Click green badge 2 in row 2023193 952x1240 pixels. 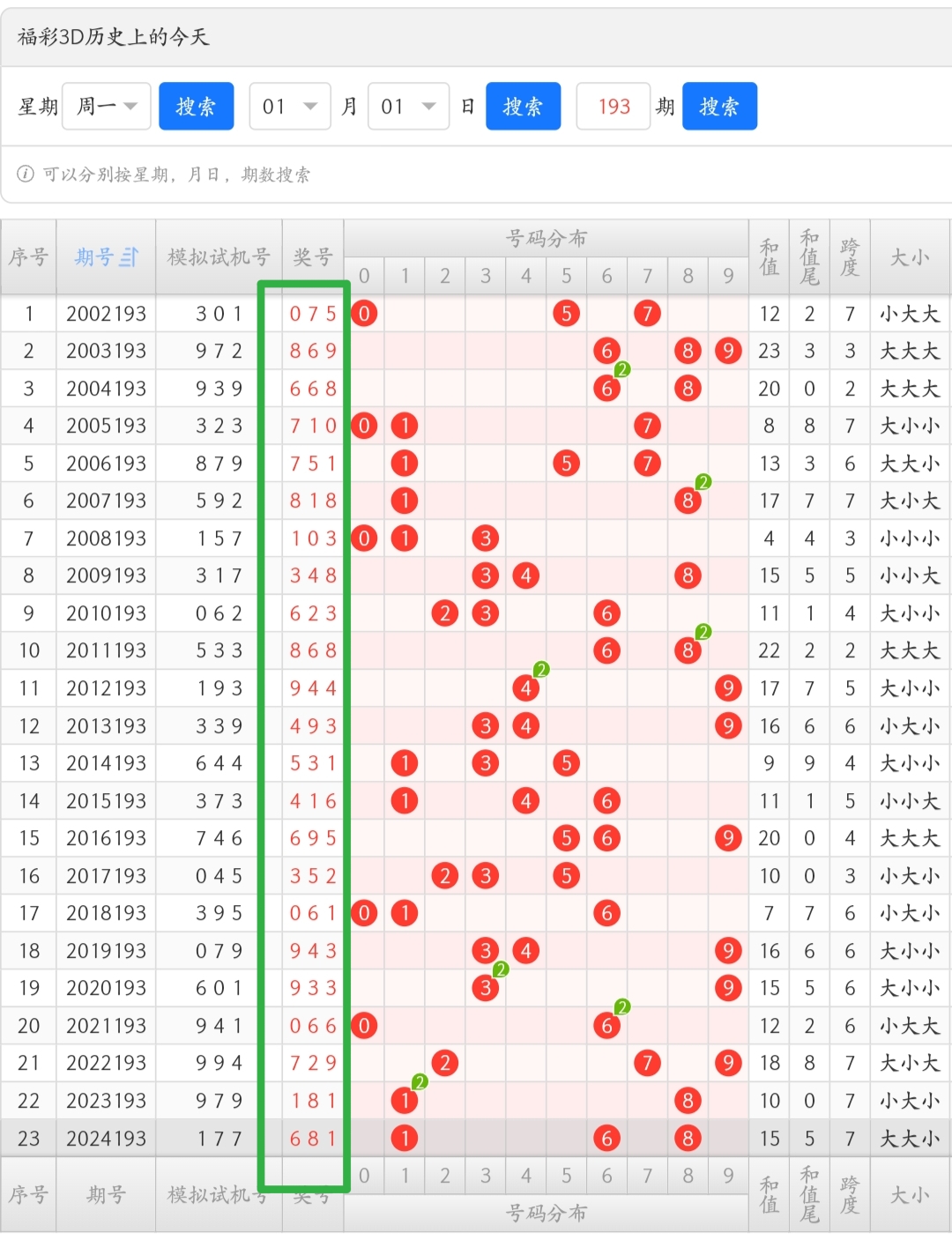[x=420, y=1081]
